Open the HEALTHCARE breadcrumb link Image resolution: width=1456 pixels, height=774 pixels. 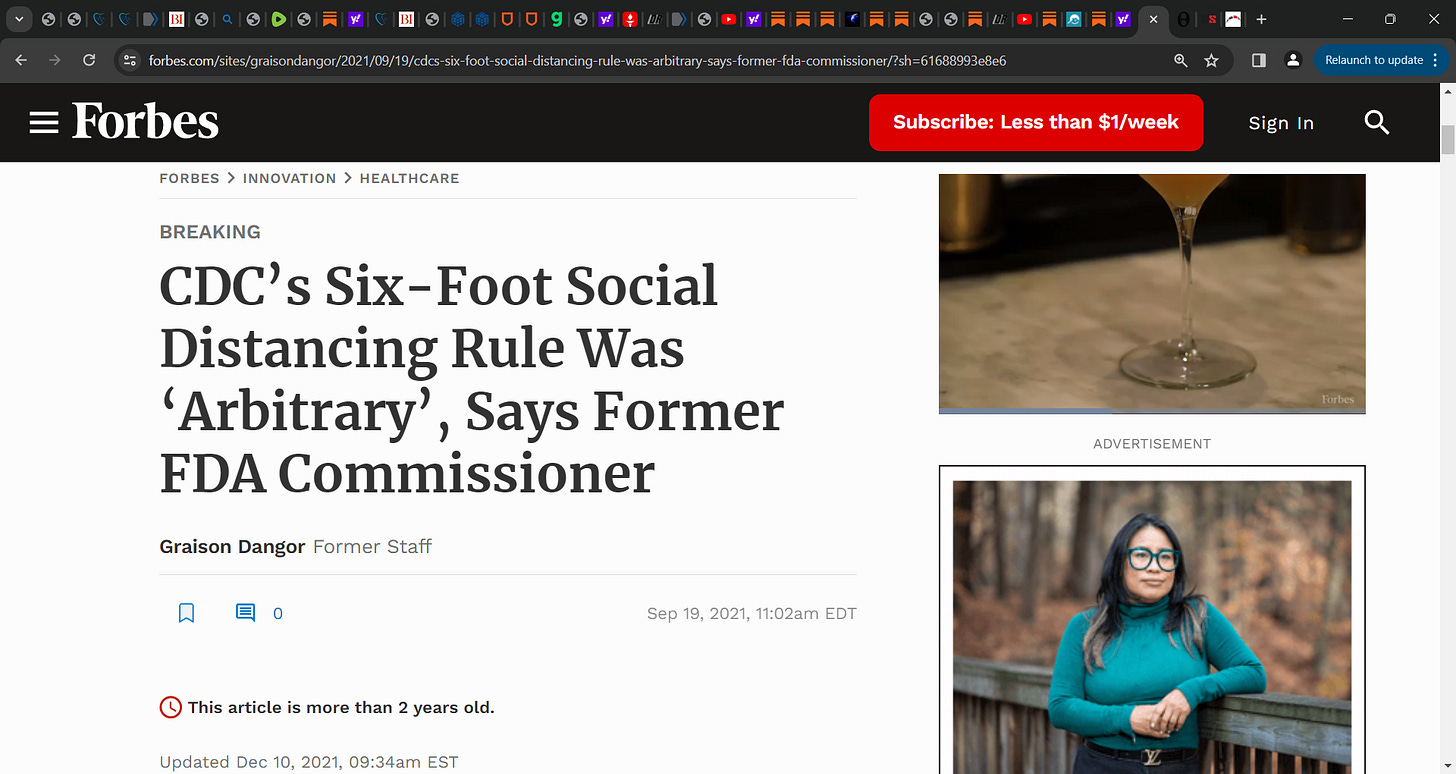pyautogui.click(x=409, y=178)
